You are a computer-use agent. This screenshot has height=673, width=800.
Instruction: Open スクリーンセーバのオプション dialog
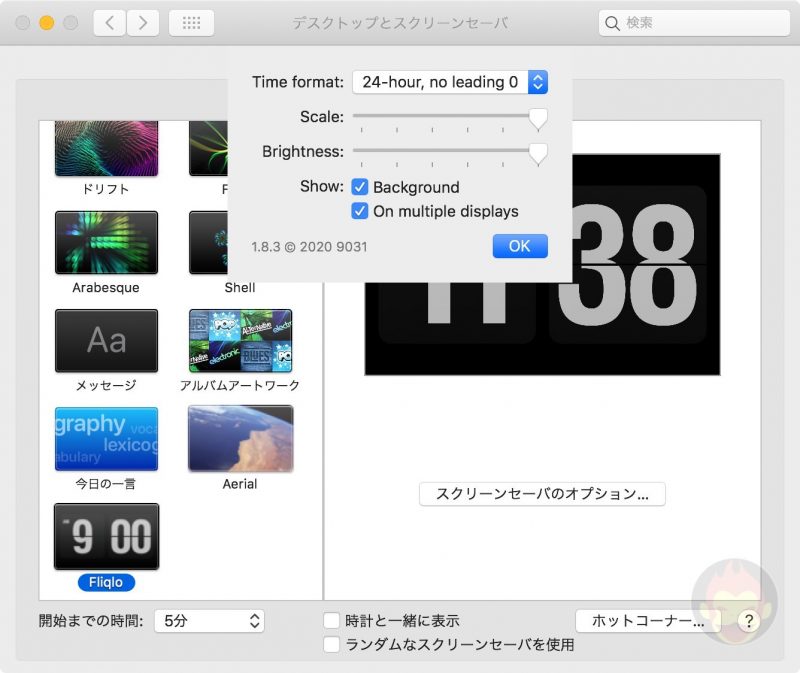click(x=541, y=494)
